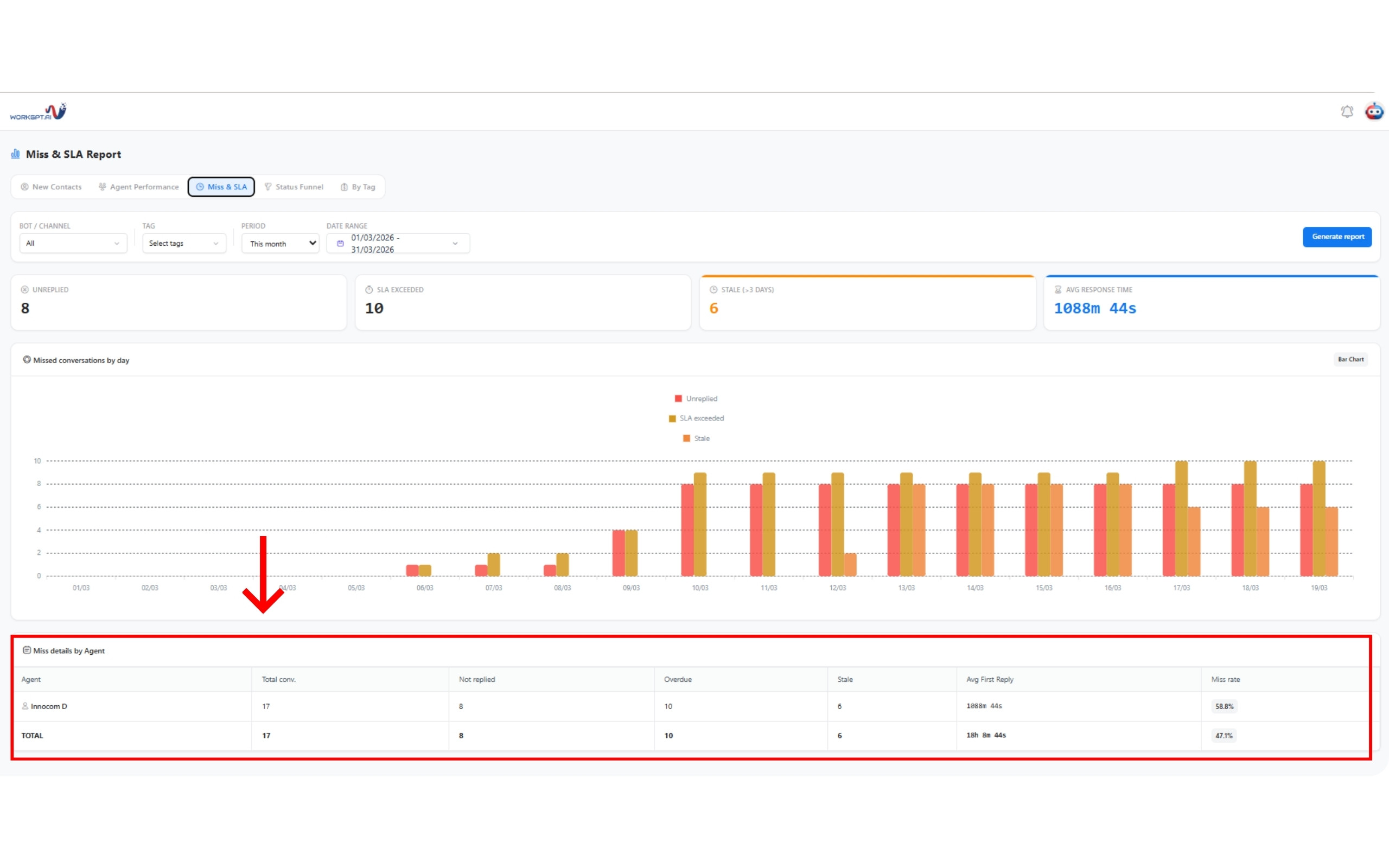
Task: Expand the Select tags dropdown
Action: 184,244
